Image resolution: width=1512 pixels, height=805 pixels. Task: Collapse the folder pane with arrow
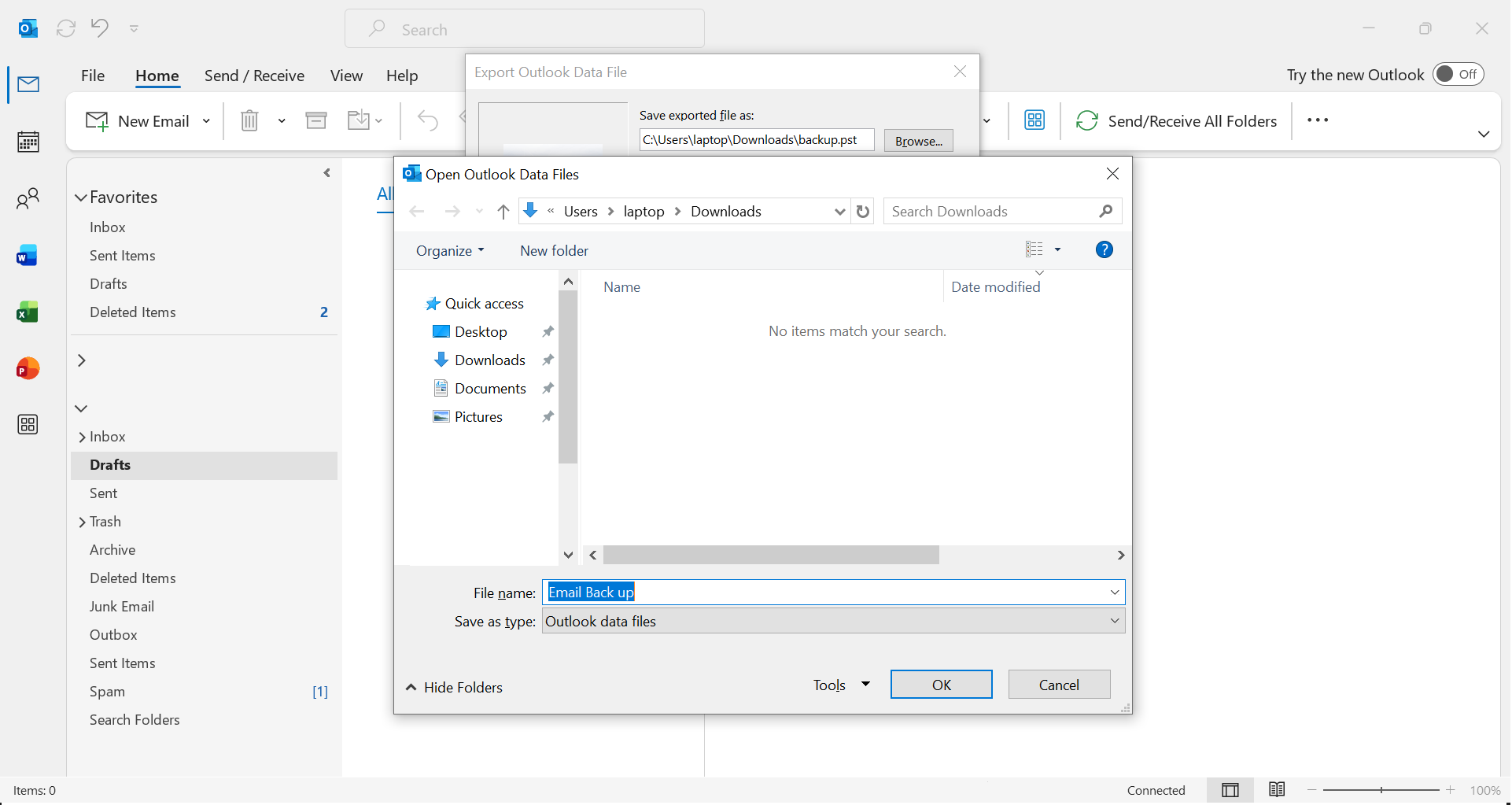327,173
